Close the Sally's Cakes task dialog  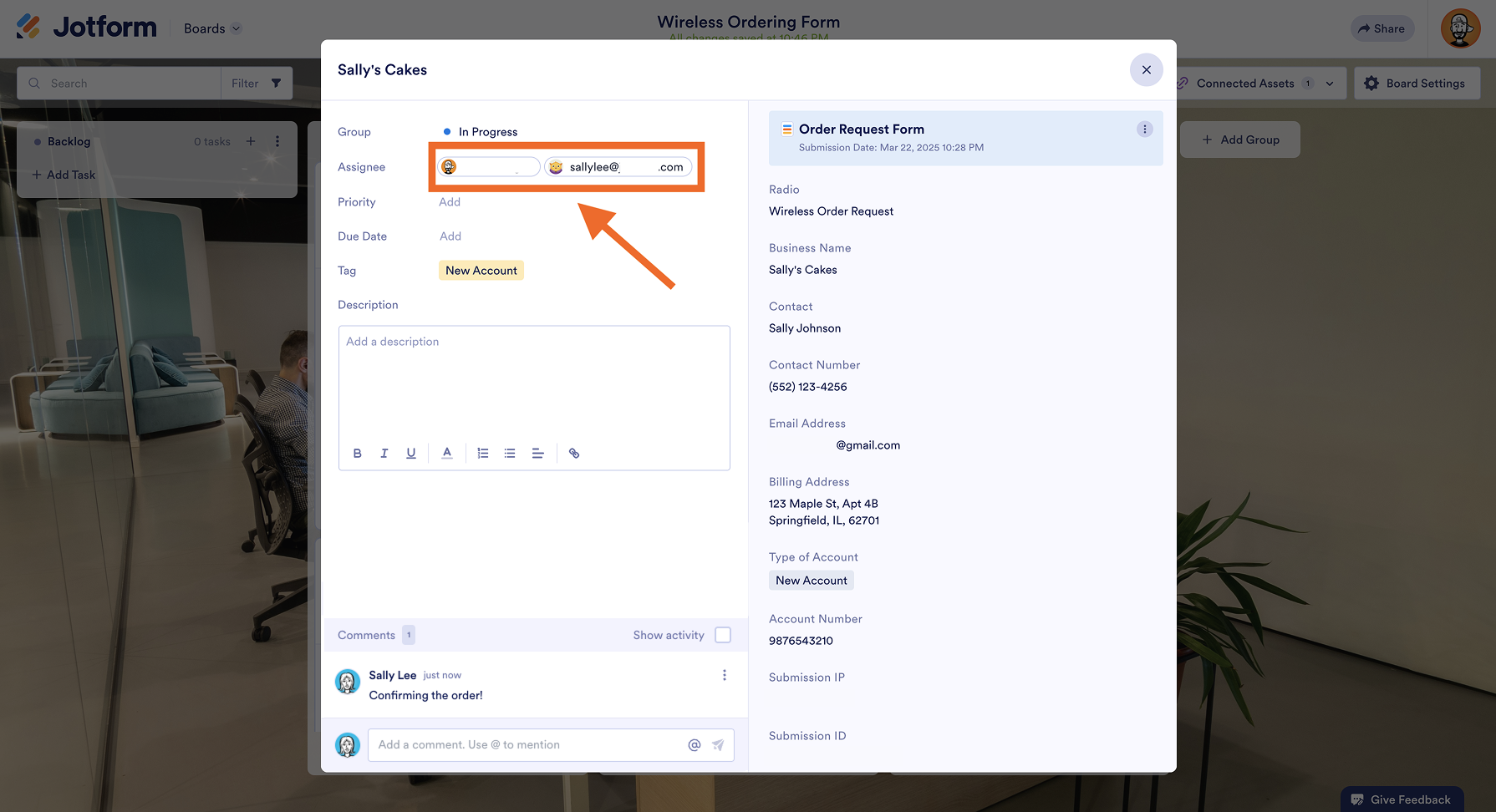click(x=1146, y=70)
